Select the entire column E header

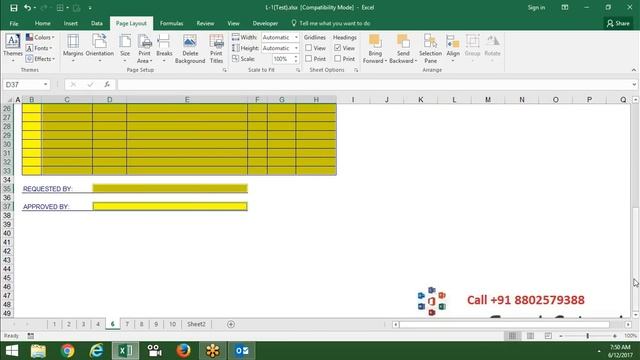pyautogui.click(x=187, y=100)
